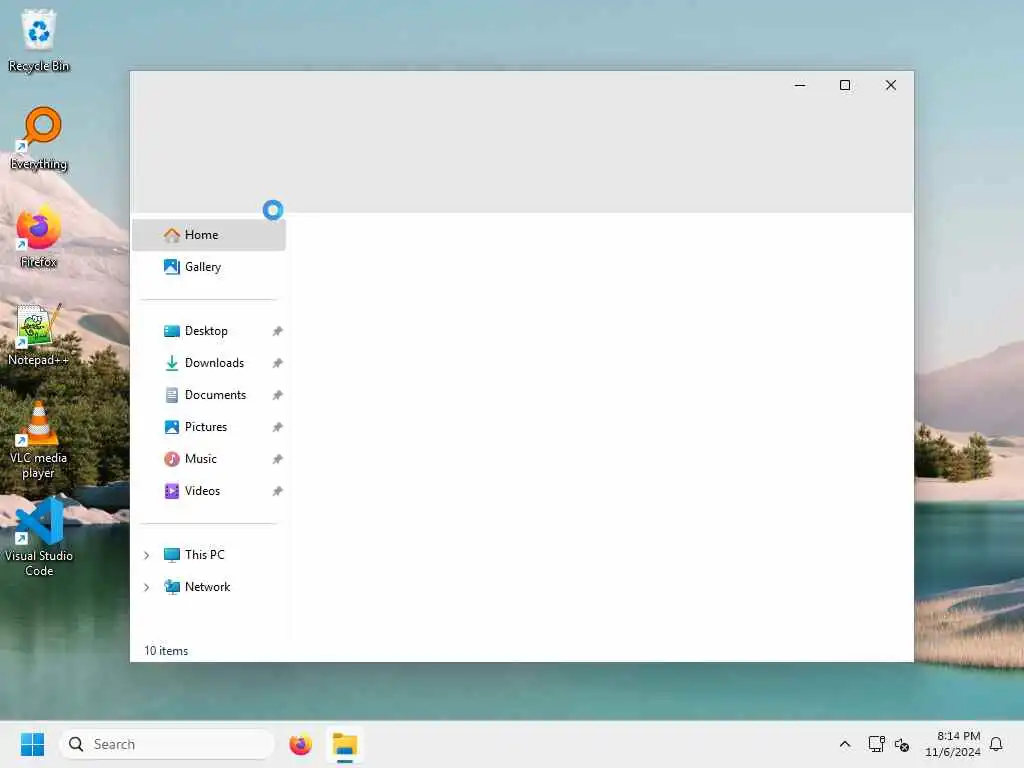1024x768 pixels.
Task: Click the pin icon beside Videos
Action: click(x=278, y=491)
